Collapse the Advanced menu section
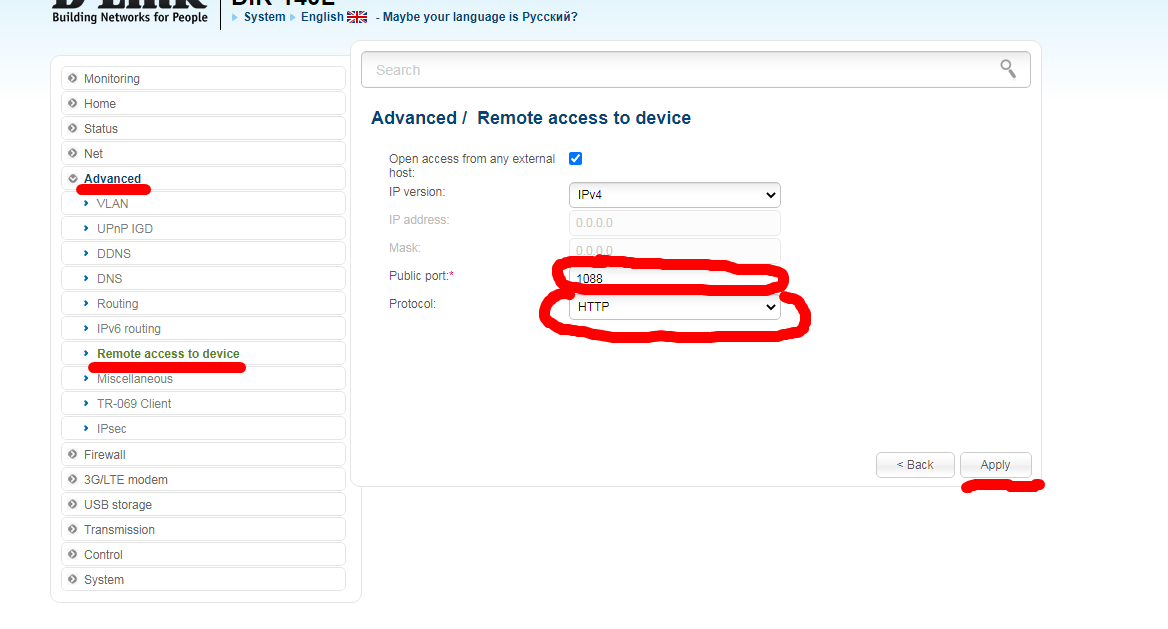The width and height of the screenshot is (1168, 629). (x=203, y=179)
